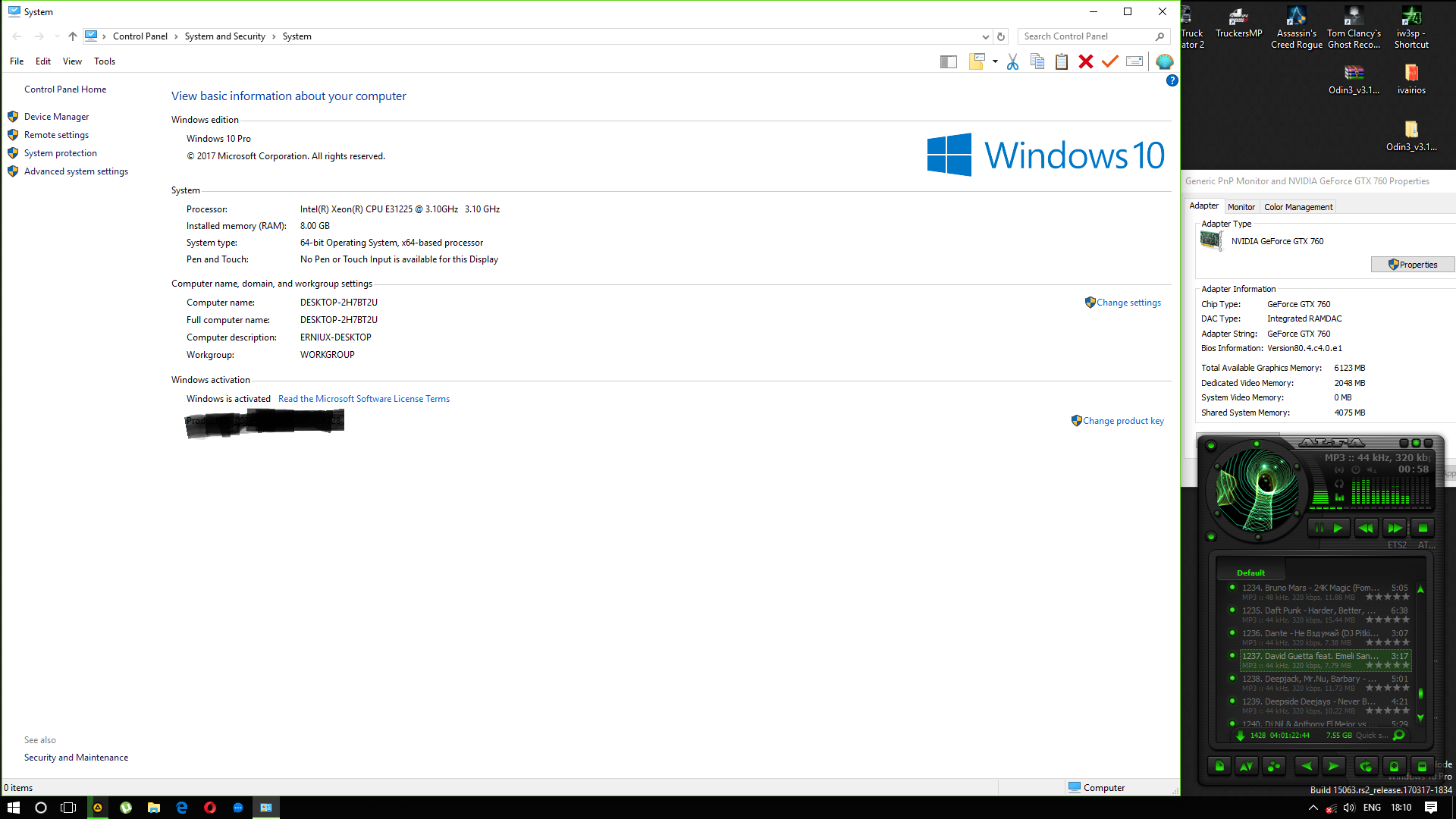Open the address bar history dropdown
Viewport: 1456px width, 819px height.
[x=985, y=36]
